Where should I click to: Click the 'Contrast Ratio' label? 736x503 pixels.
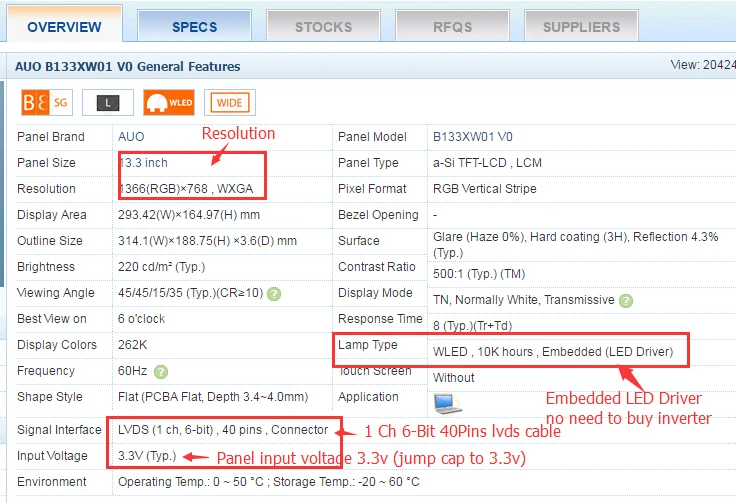point(377,267)
